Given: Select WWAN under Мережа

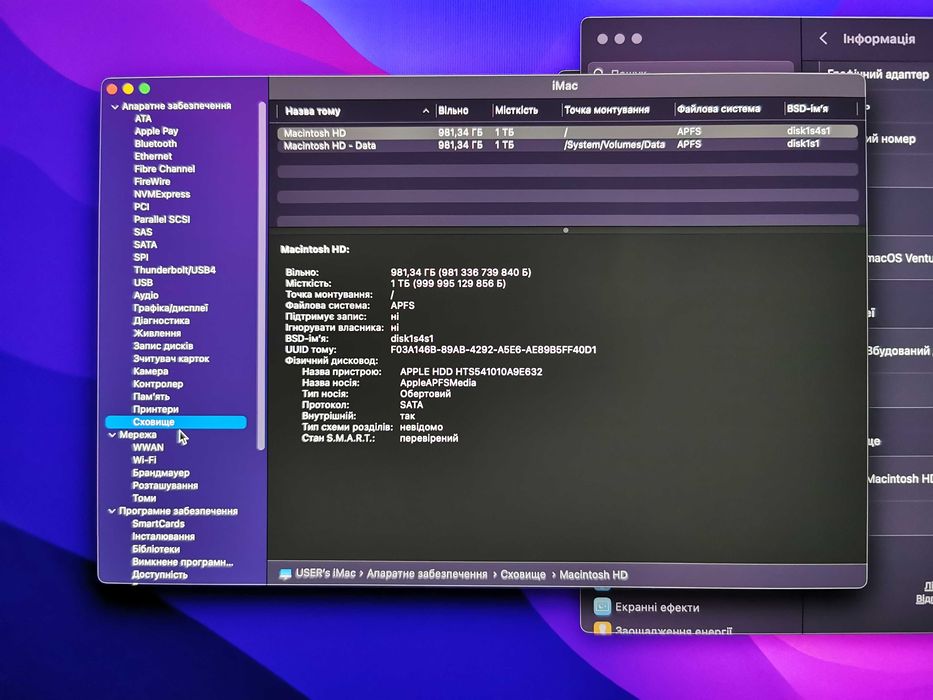Looking at the screenshot, I should pos(148,448).
